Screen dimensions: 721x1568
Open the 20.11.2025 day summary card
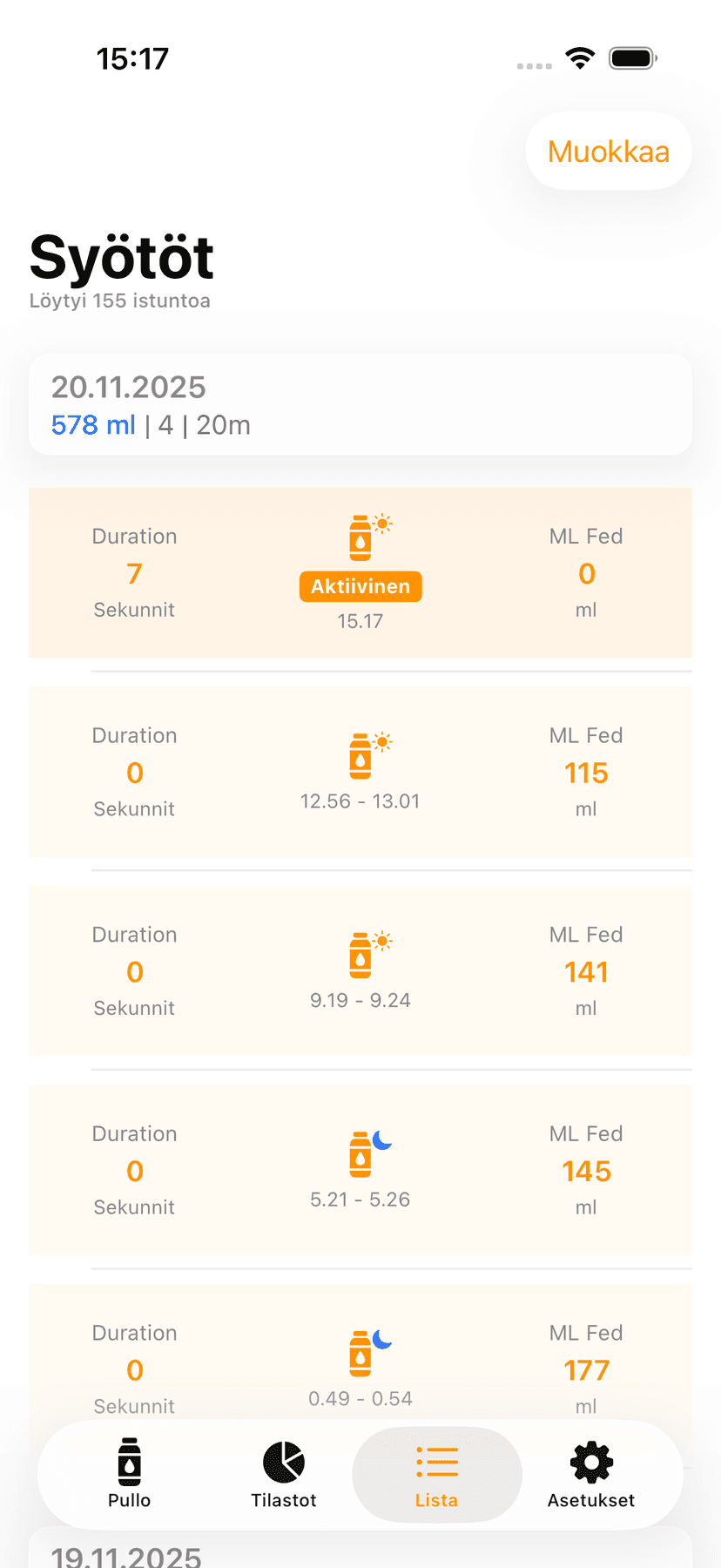coord(360,404)
